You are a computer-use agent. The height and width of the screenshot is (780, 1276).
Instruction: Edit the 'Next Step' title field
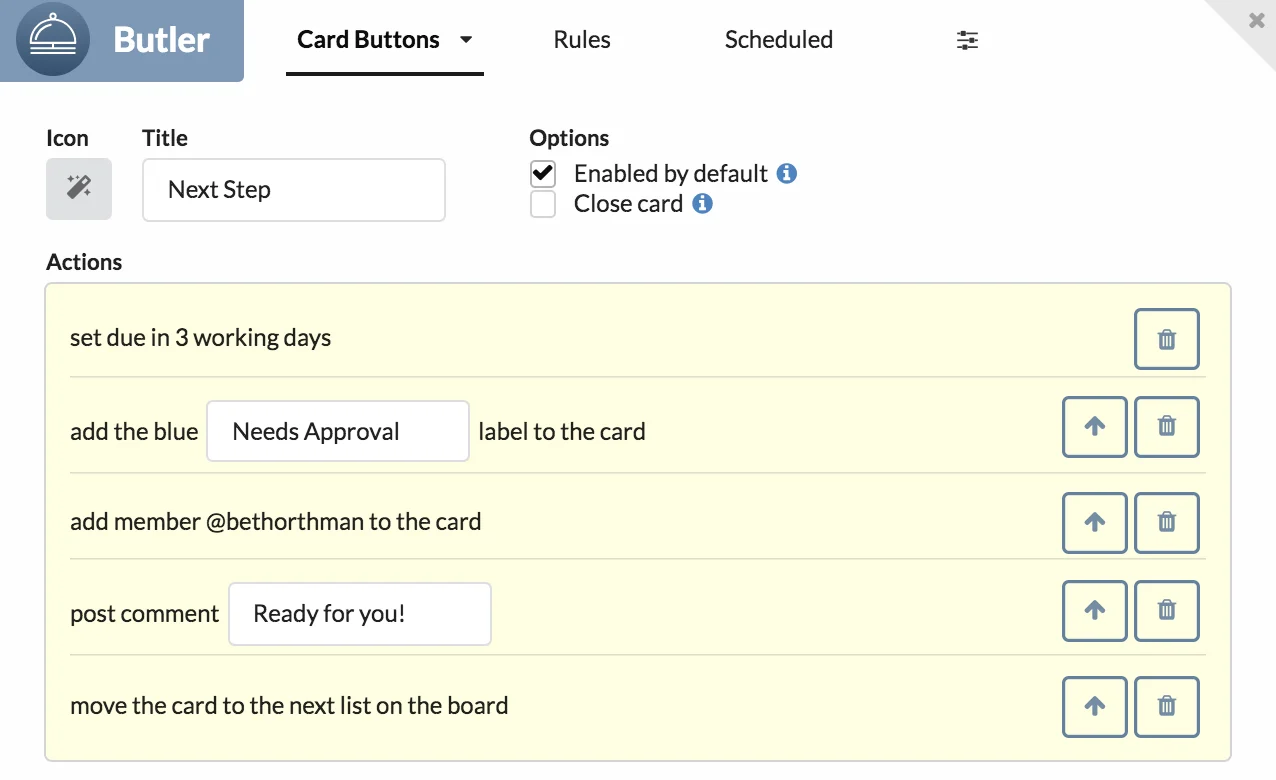click(293, 190)
